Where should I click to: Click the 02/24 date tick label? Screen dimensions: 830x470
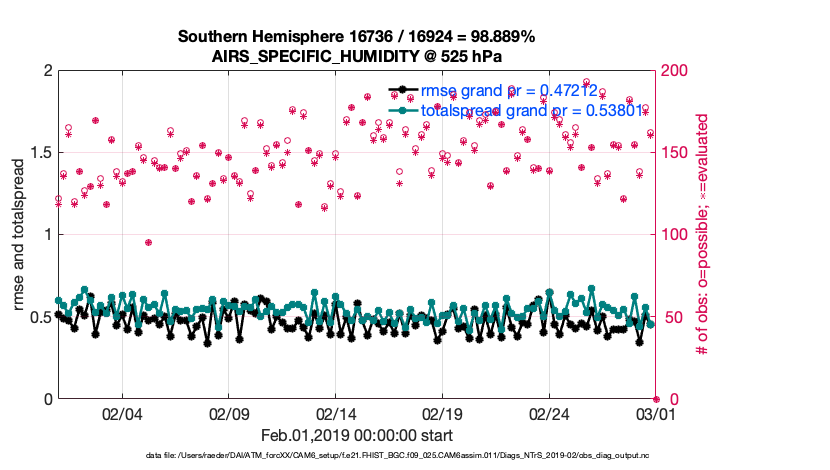549,414
